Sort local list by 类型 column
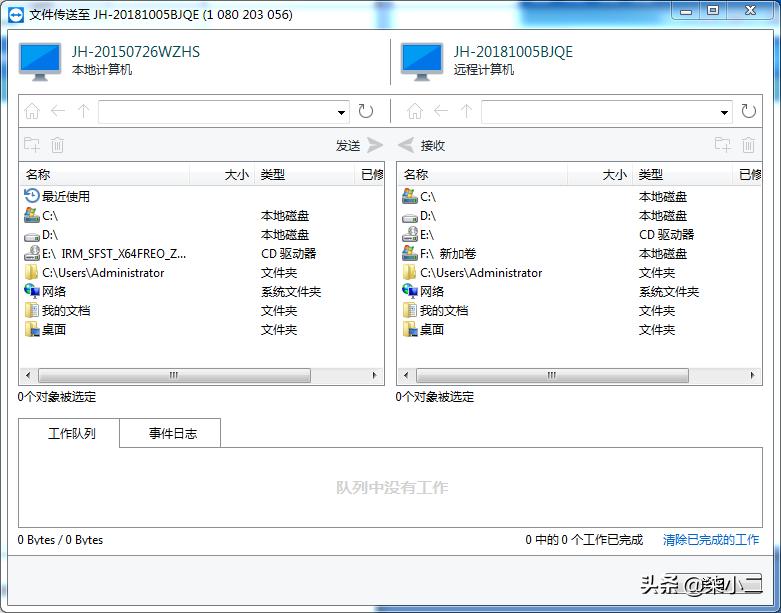The height and width of the screenshot is (613, 781). pos(304,174)
